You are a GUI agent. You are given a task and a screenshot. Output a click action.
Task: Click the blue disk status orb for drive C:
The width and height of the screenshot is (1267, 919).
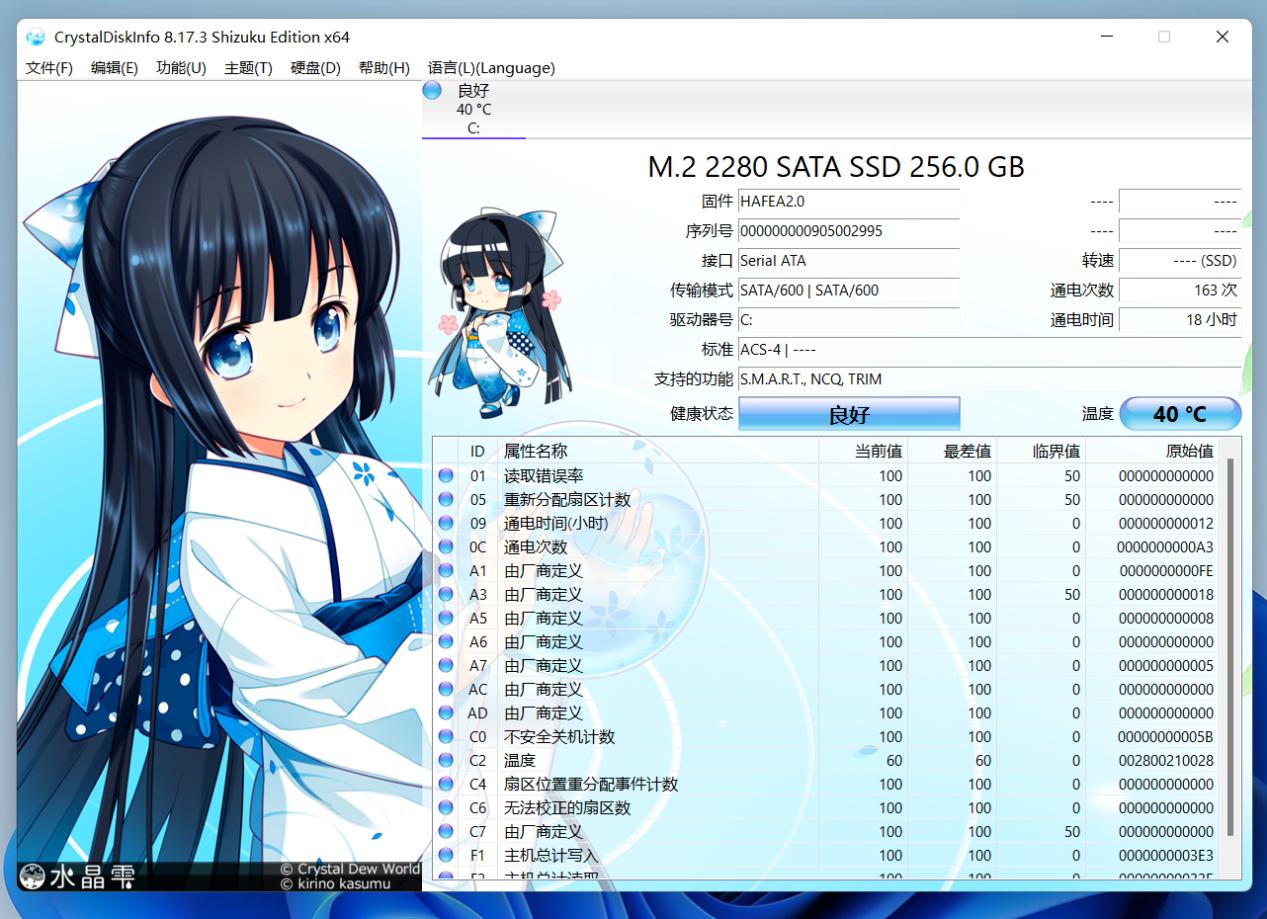[432, 91]
